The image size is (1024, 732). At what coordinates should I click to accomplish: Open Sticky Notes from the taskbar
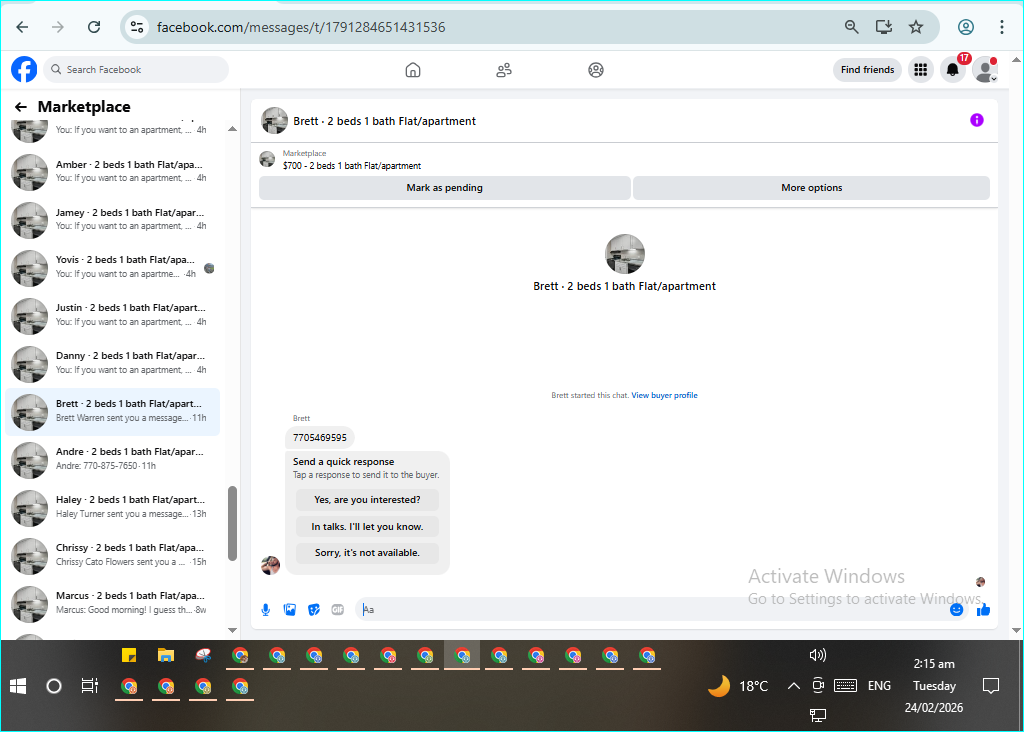coord(129,655)
